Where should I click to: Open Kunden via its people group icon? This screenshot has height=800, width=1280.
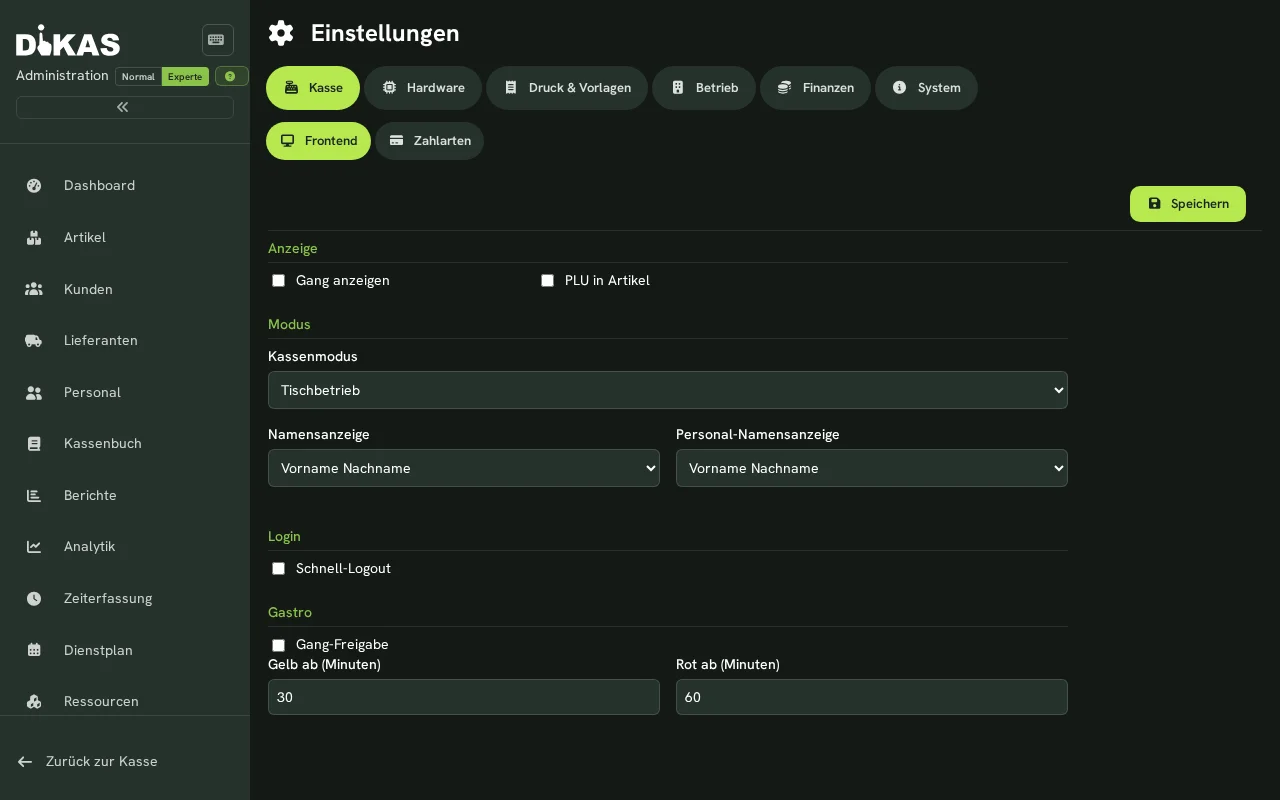34,289
